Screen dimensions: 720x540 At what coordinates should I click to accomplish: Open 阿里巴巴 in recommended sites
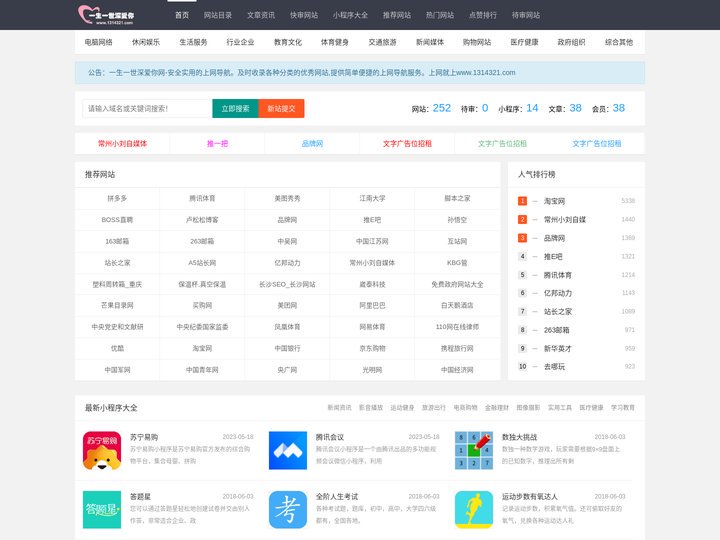(372, 305)
